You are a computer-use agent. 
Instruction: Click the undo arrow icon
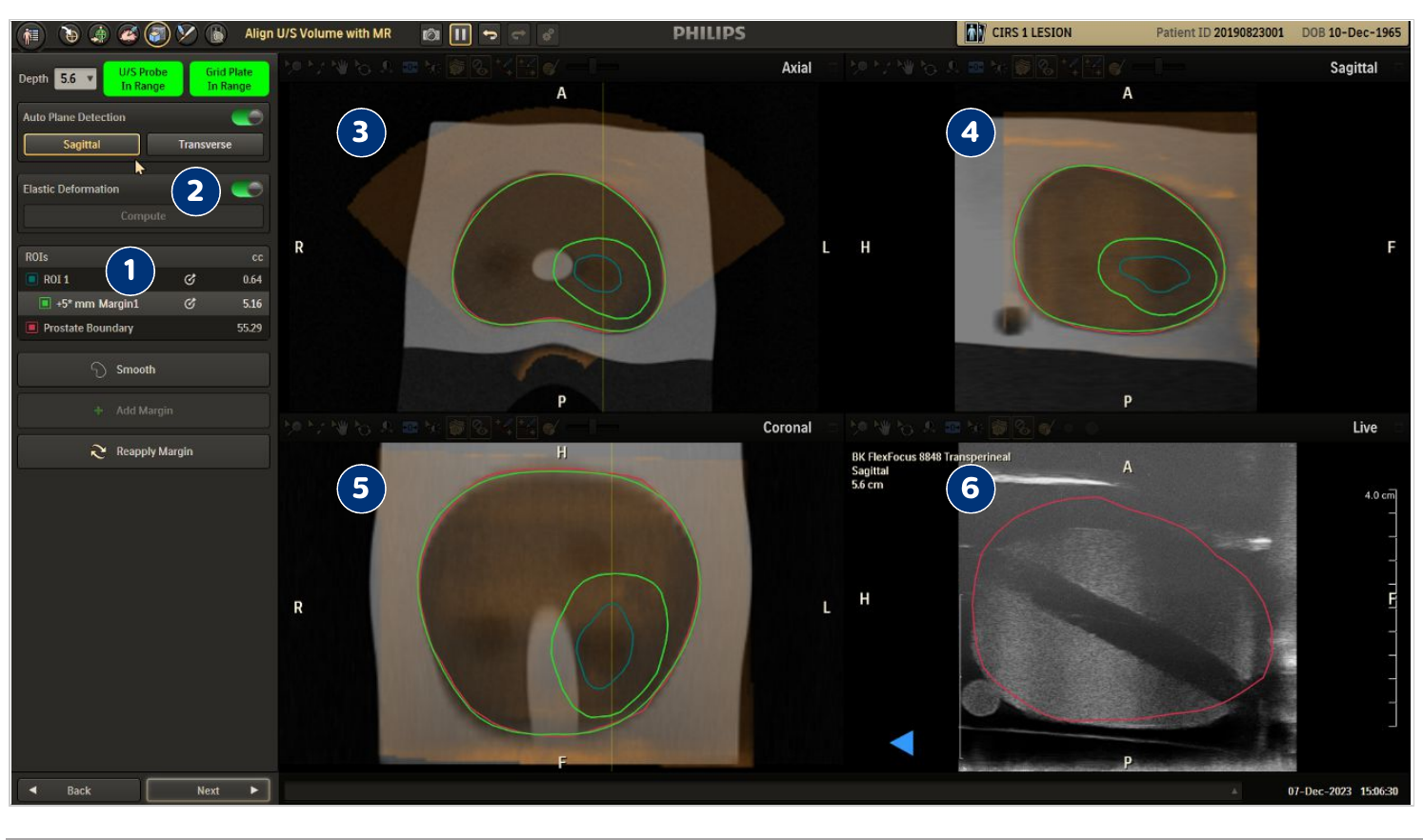[490, 34]
